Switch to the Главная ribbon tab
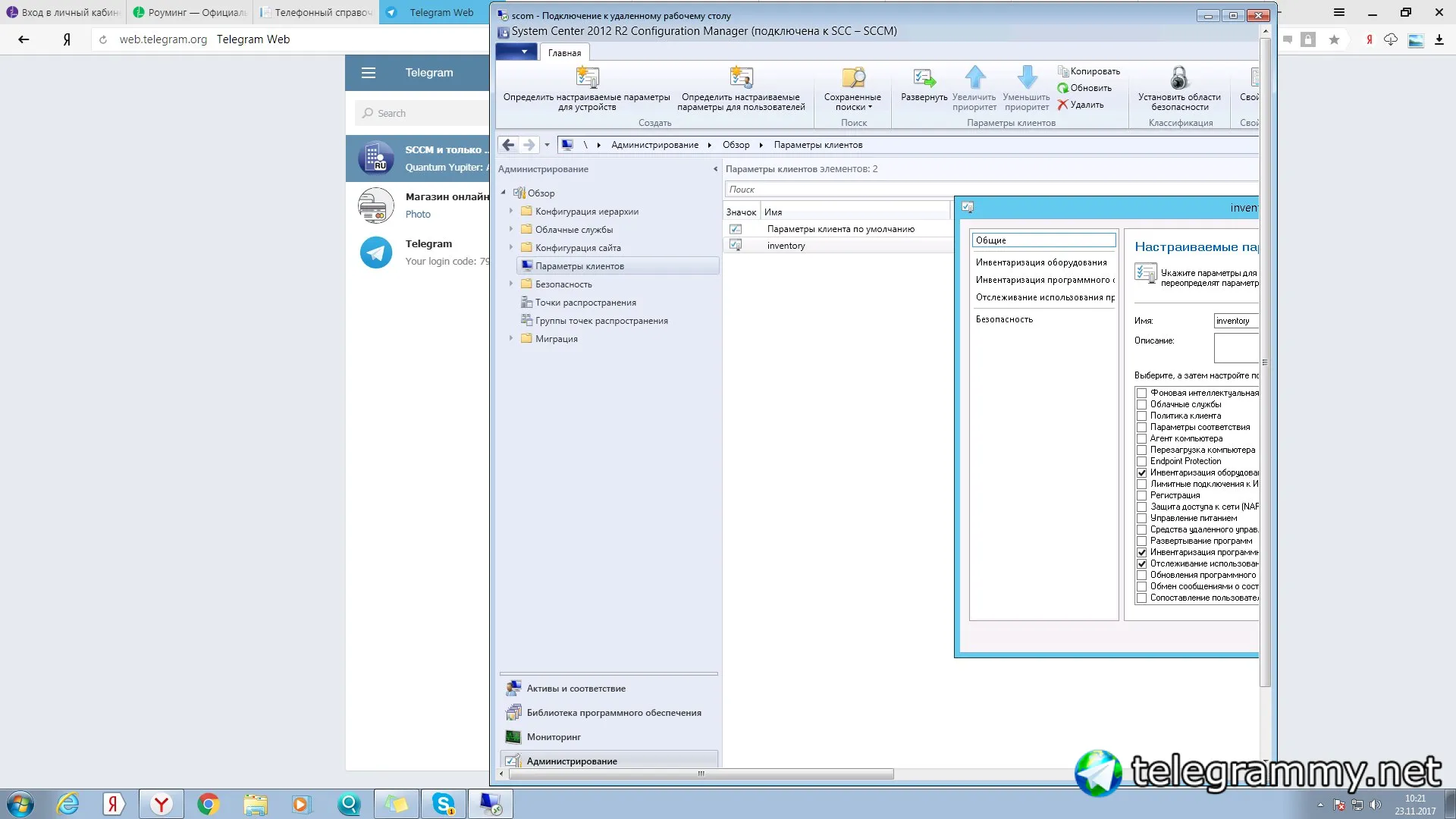 [x=565, y=52]
